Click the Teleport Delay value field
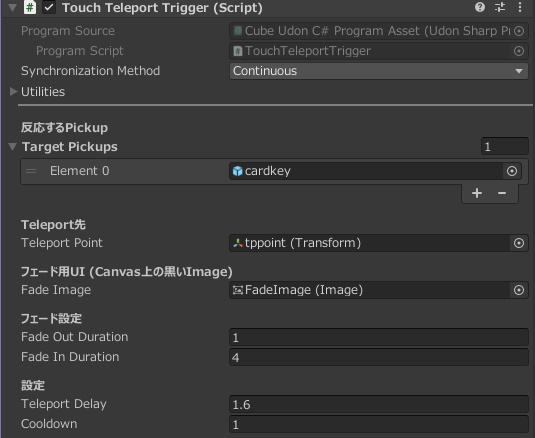 pyautogui.click(x=379, y=404)
